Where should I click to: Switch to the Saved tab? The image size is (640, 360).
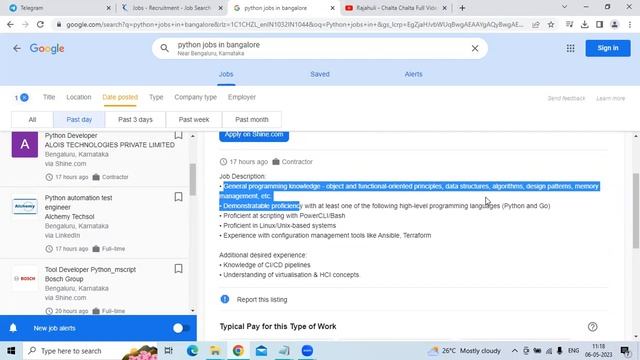[320, 74]
